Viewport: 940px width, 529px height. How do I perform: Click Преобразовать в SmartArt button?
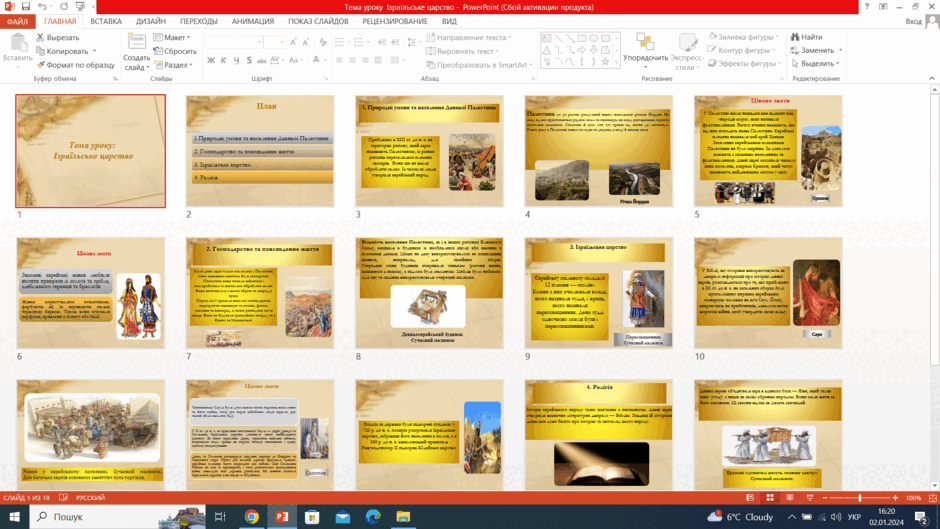(x=478, y=65)
